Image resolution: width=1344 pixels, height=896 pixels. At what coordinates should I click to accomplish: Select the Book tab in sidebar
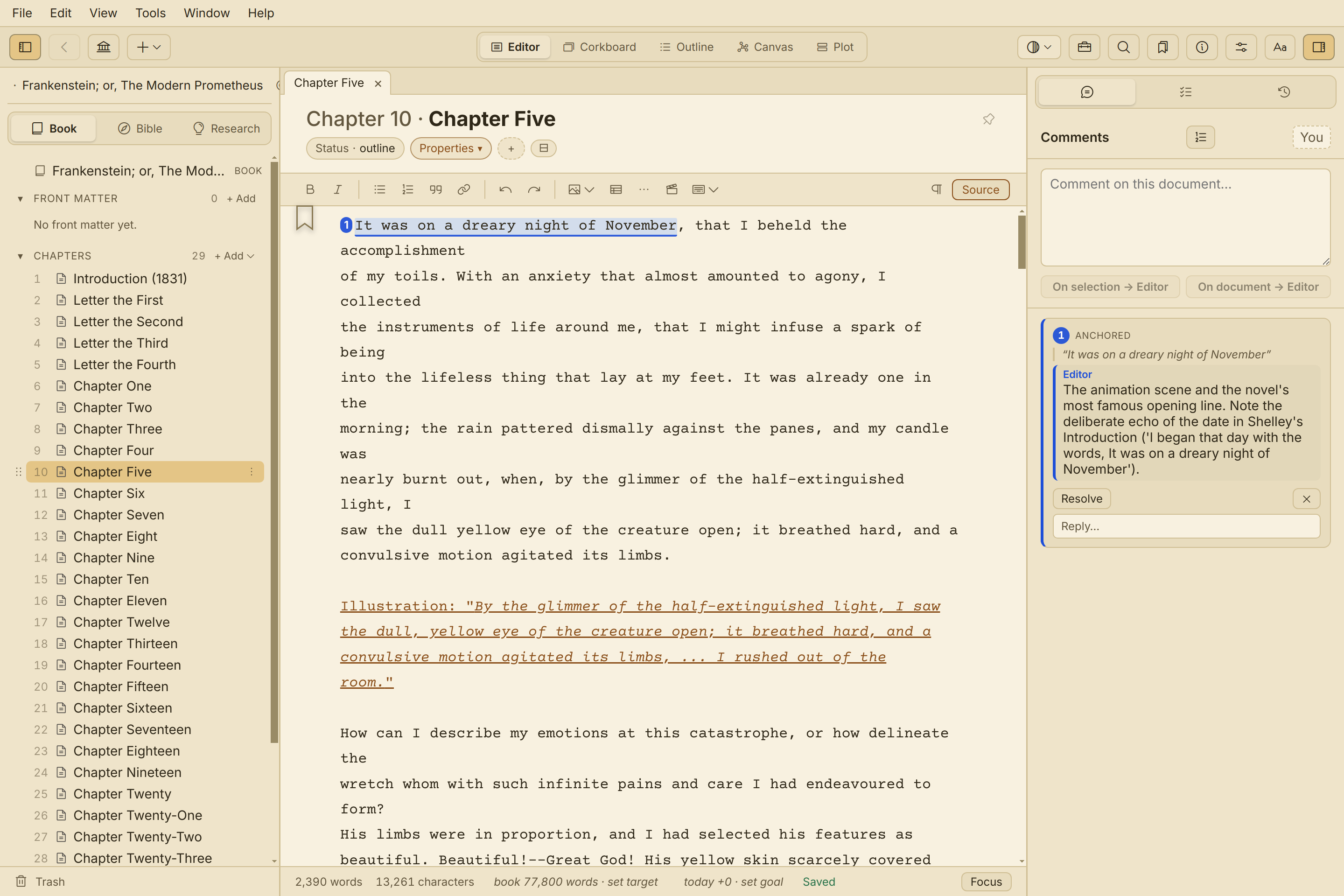[x=54, y=129]
